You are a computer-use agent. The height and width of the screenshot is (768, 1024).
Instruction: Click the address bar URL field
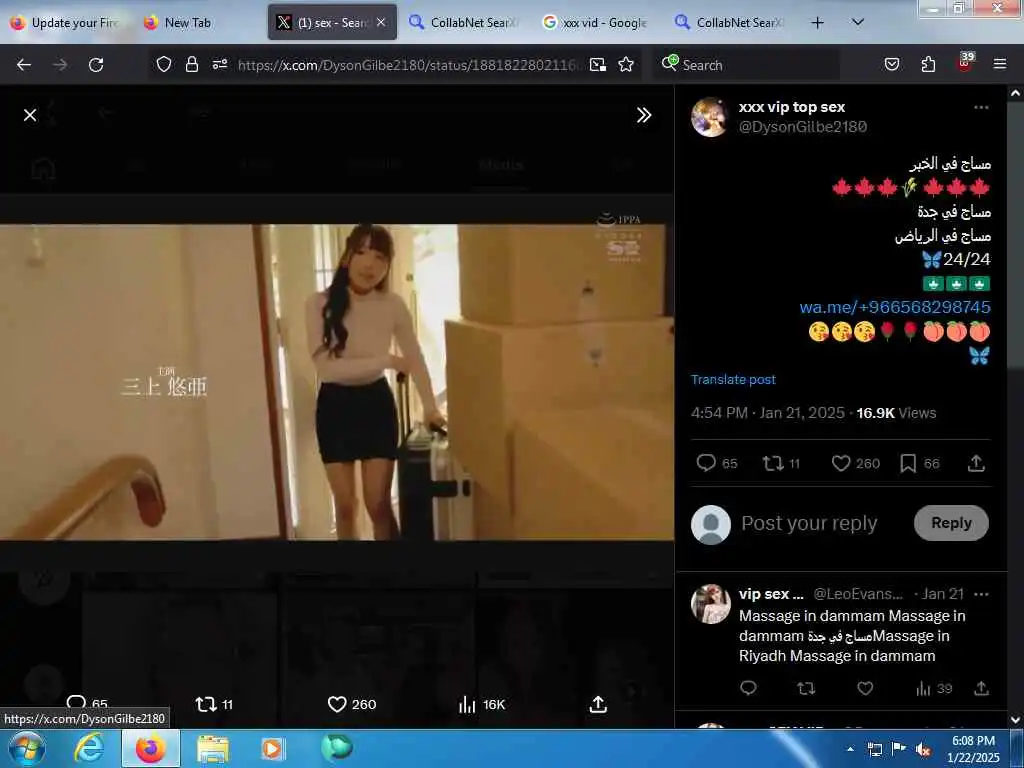tap(408, 65)
